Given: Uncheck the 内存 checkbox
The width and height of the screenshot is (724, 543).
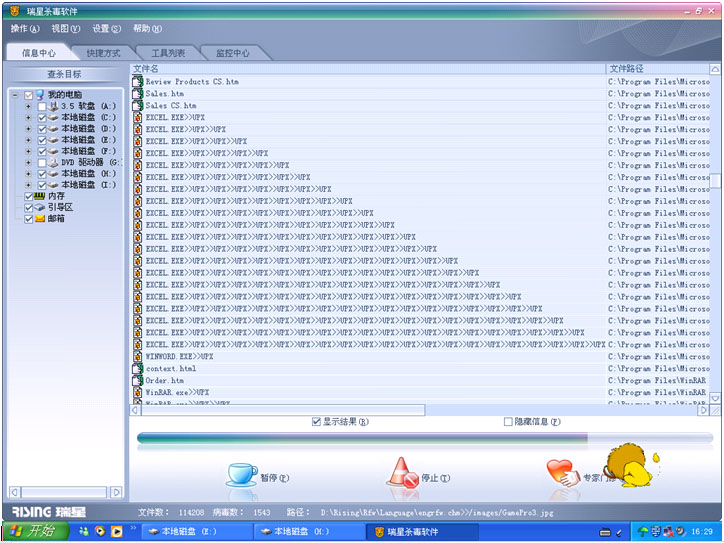Looking at the screenshot, I should pos(29,197).
